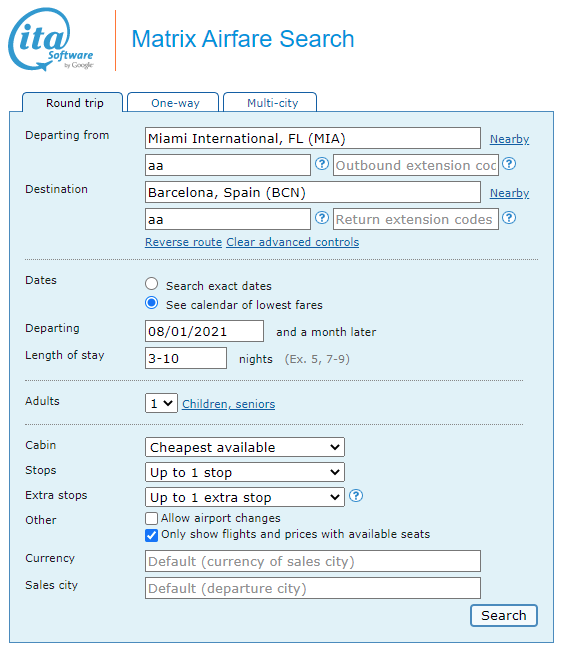Open the Stops dropdown

[x=245, y=472]
